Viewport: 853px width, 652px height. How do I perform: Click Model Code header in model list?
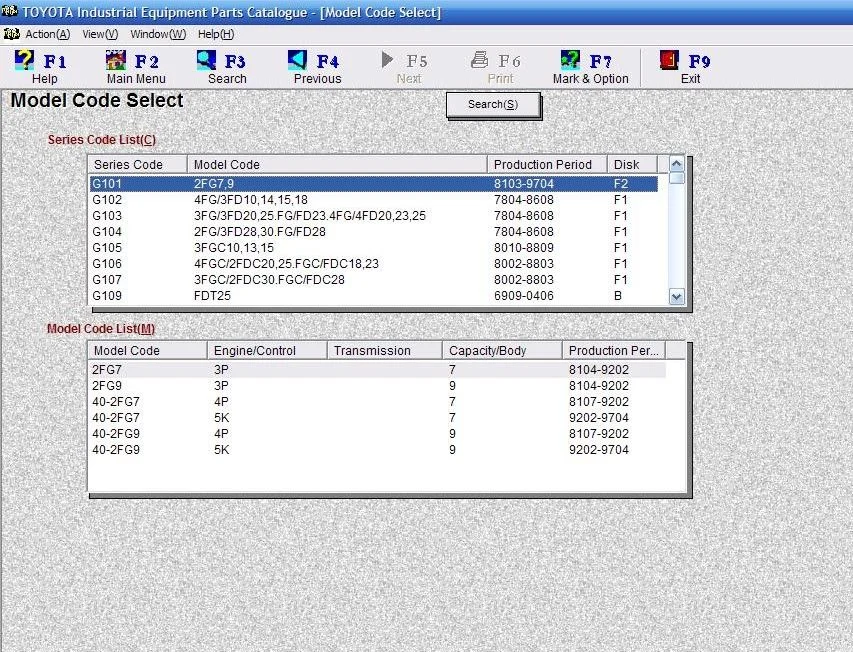pos(147,351)
